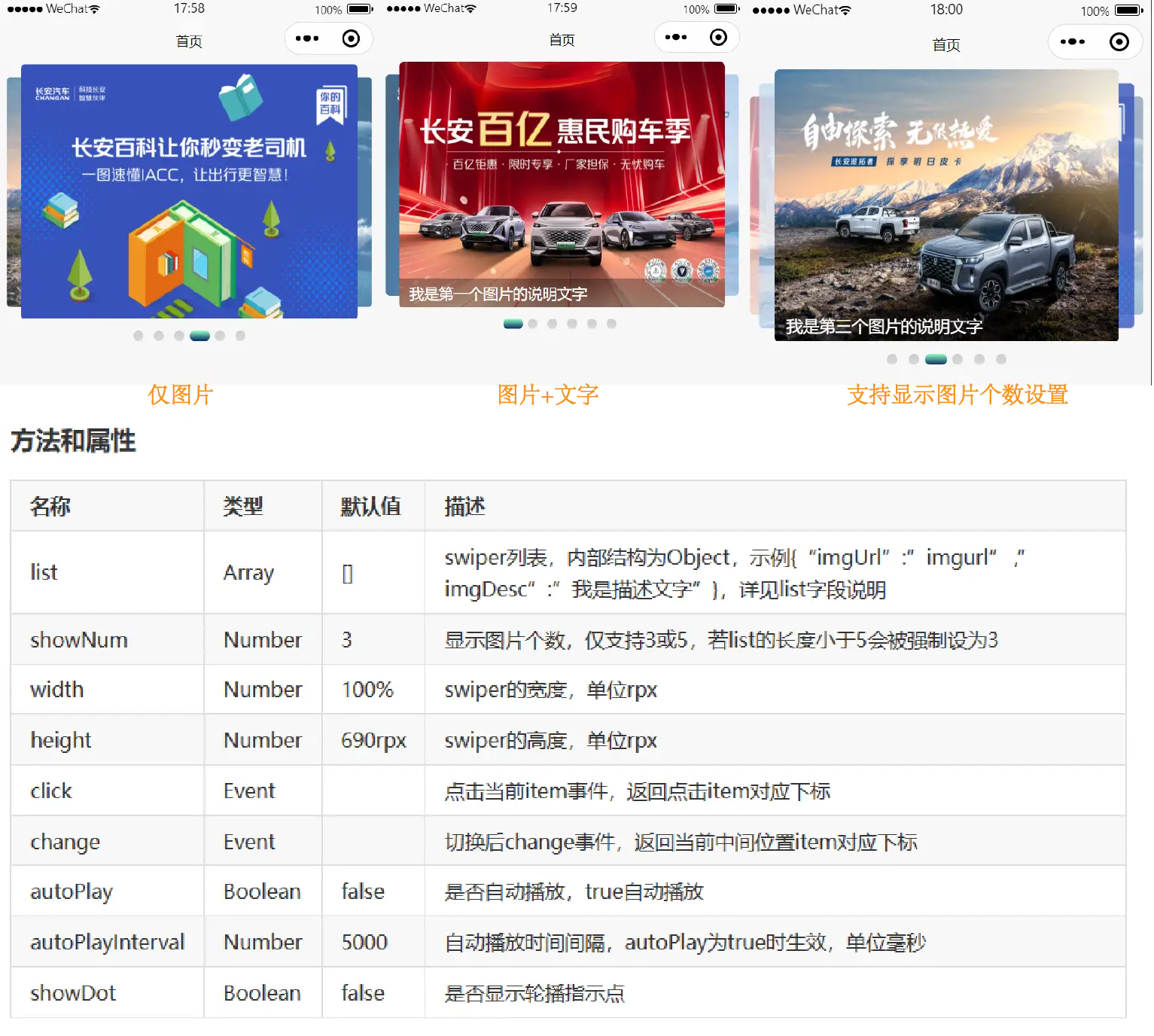Viewport: 1154px width, 1036px height.
Task: Open the three-dot menu in the 18:00 screen
Action: coord(1073,41)
